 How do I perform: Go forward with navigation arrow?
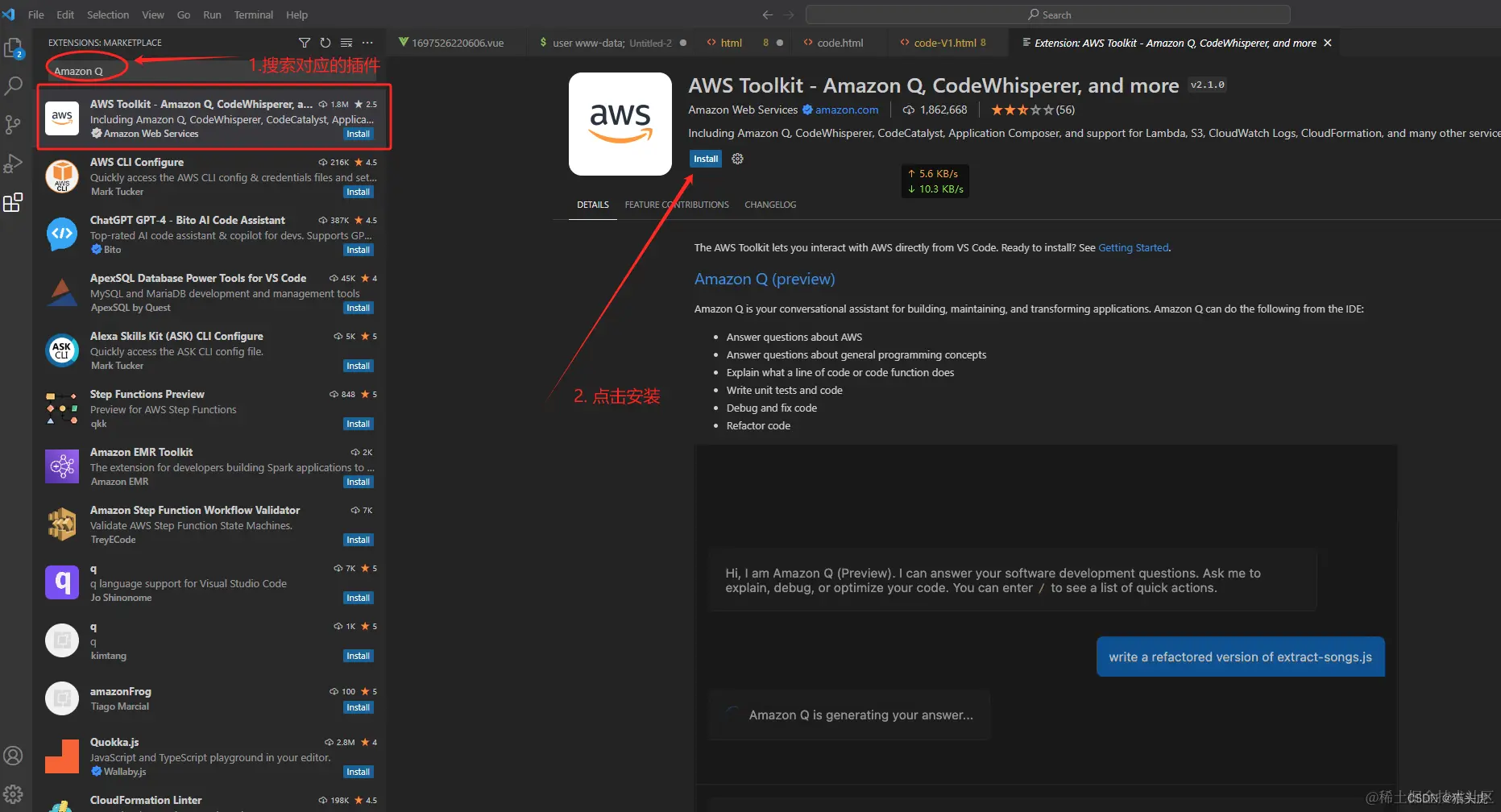coord(789,14)
